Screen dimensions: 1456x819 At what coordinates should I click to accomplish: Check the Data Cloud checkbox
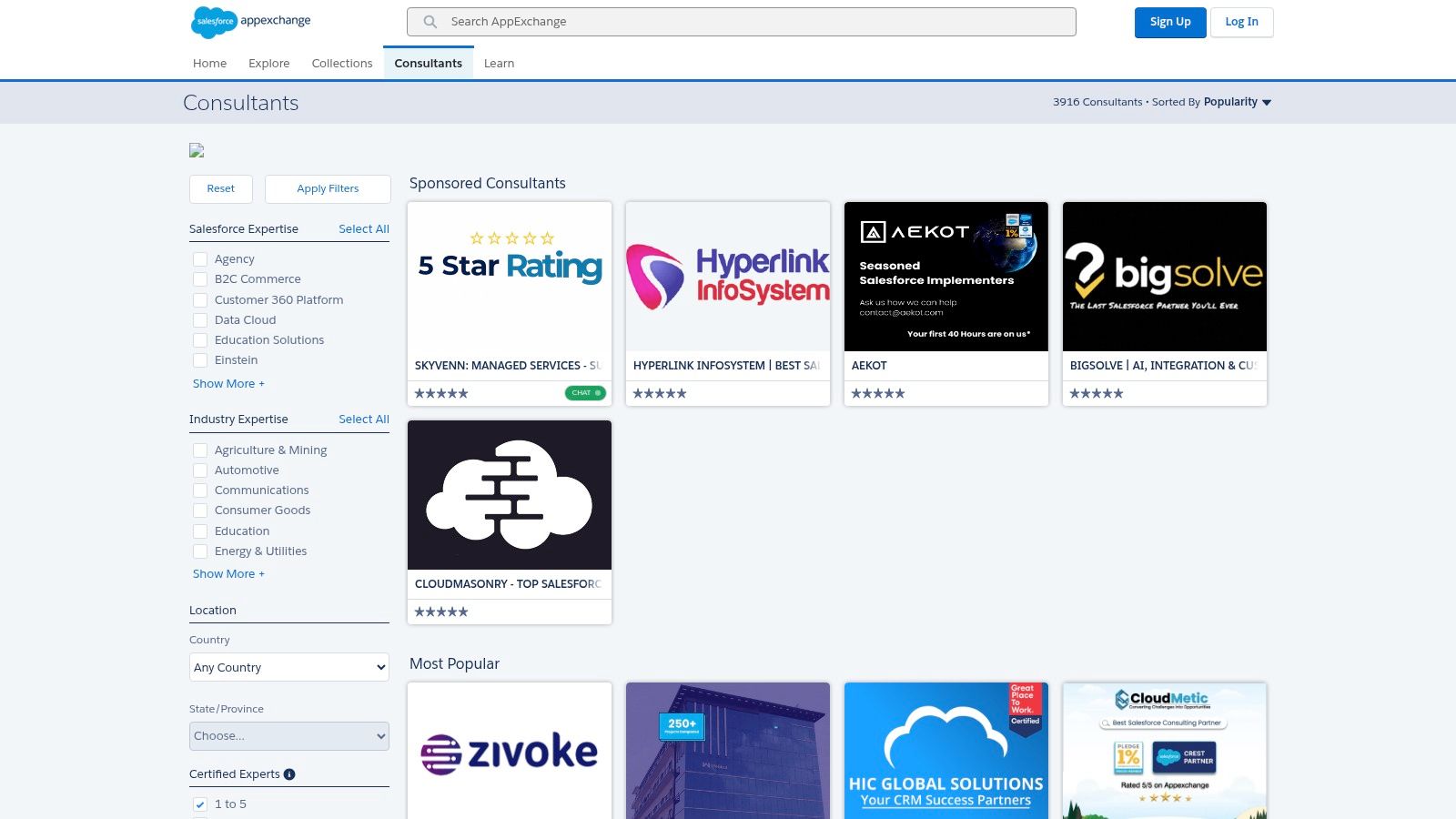[200, 319]
